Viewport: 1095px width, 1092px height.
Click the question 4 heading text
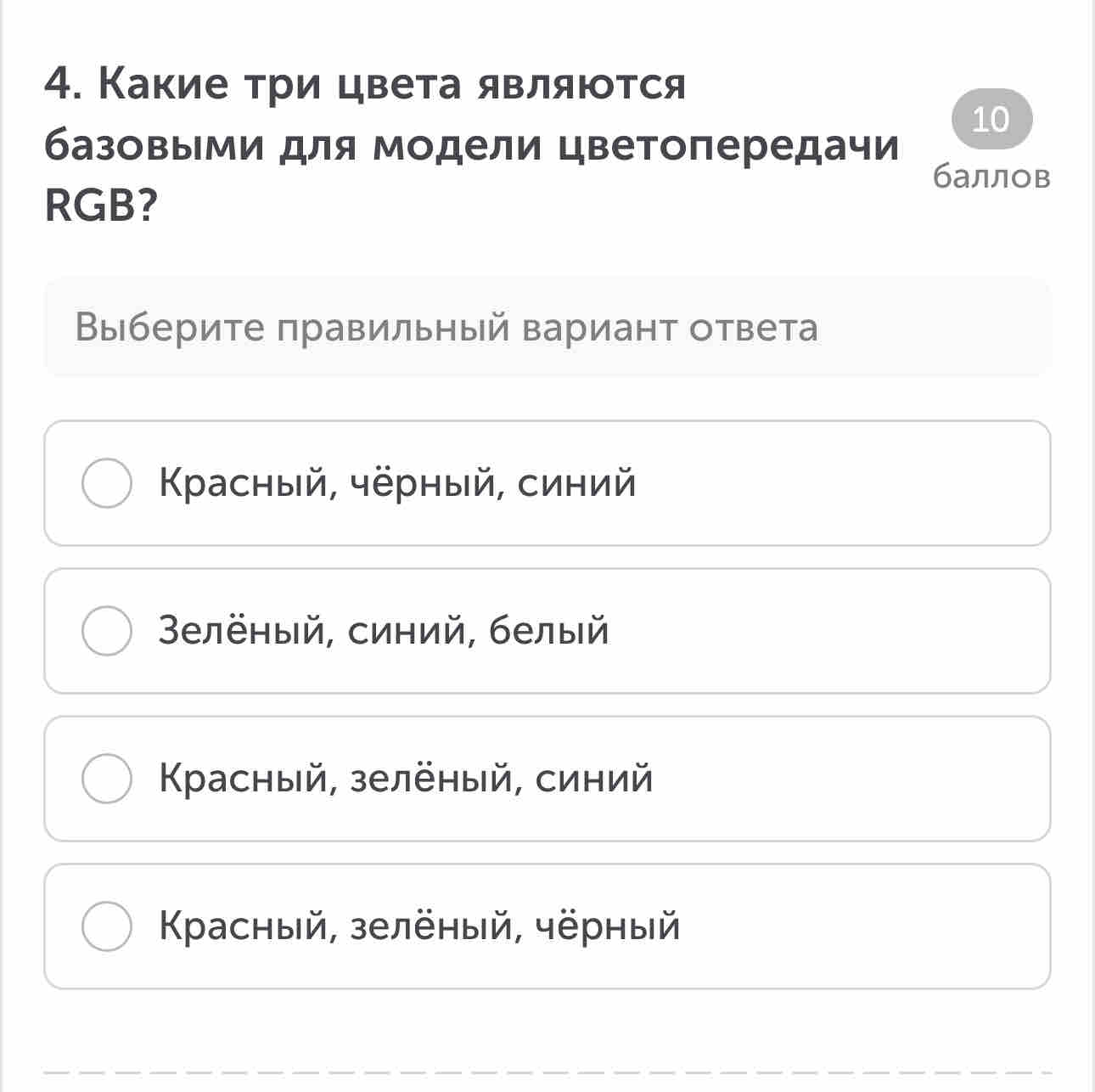(472, 144)
